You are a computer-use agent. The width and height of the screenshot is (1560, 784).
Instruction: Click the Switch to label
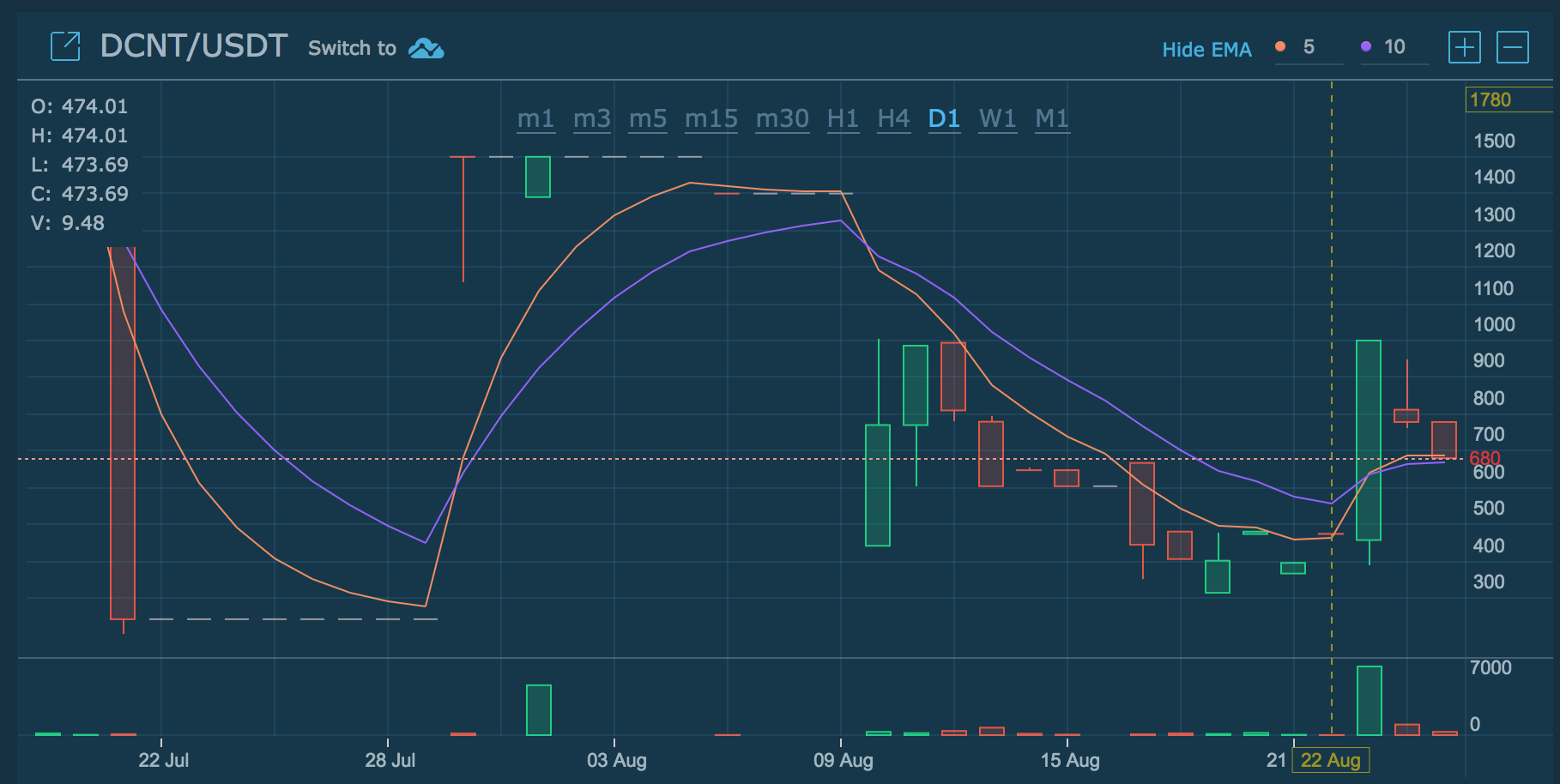[x=352, y=48]
